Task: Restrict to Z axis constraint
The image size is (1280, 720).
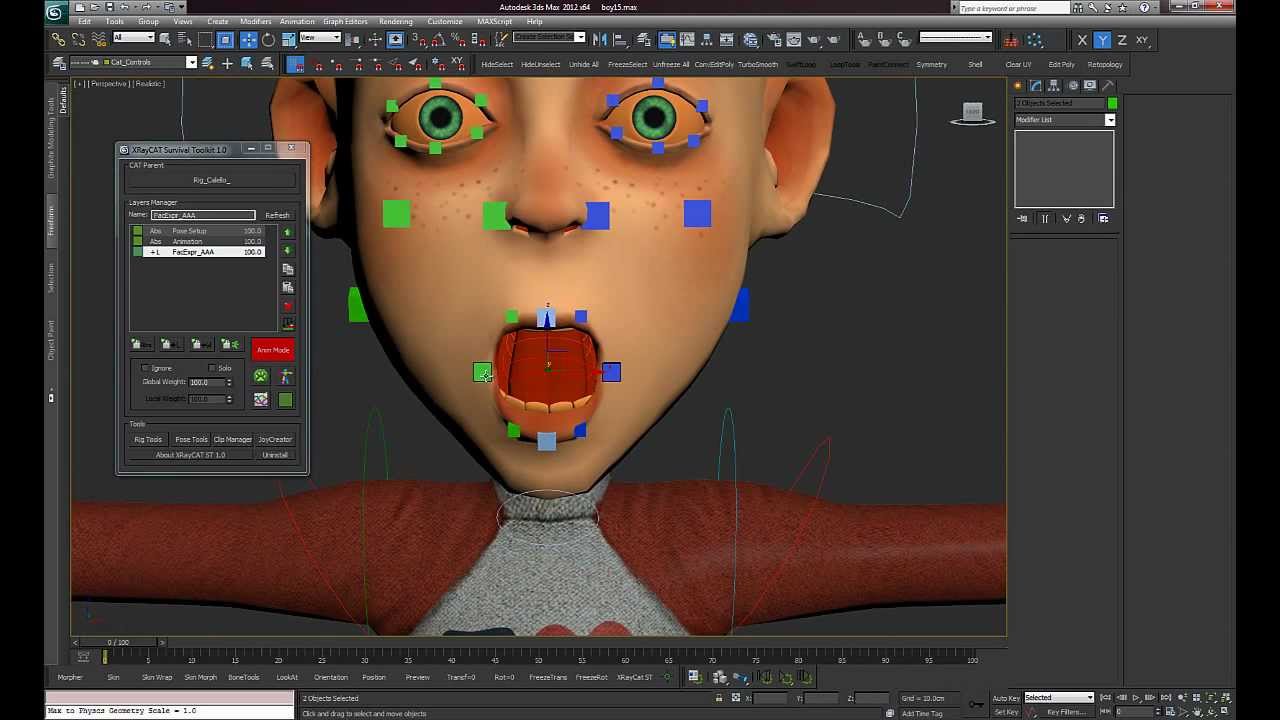Action: coord(1122,40)
